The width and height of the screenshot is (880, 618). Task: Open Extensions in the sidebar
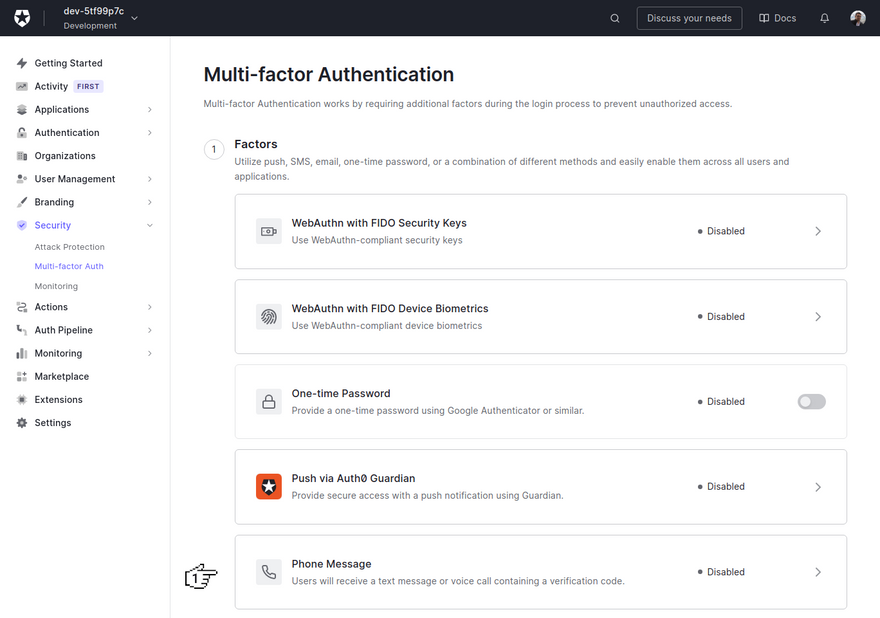pos(58,400)
